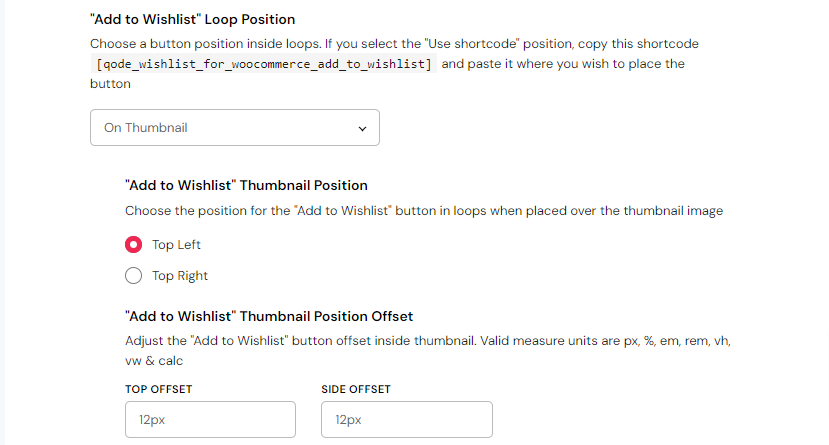Focus the Side Offset input field
The height and width of the screenshot is (445, 829).
pos(406,420)
